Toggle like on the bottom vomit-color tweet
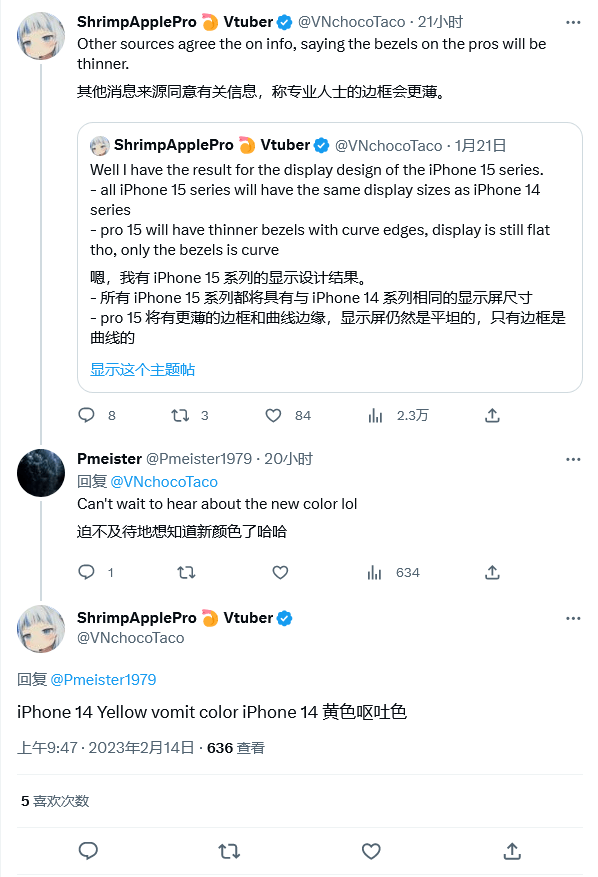598x877 pixels. pyautogui.click(x=370, y=851)
